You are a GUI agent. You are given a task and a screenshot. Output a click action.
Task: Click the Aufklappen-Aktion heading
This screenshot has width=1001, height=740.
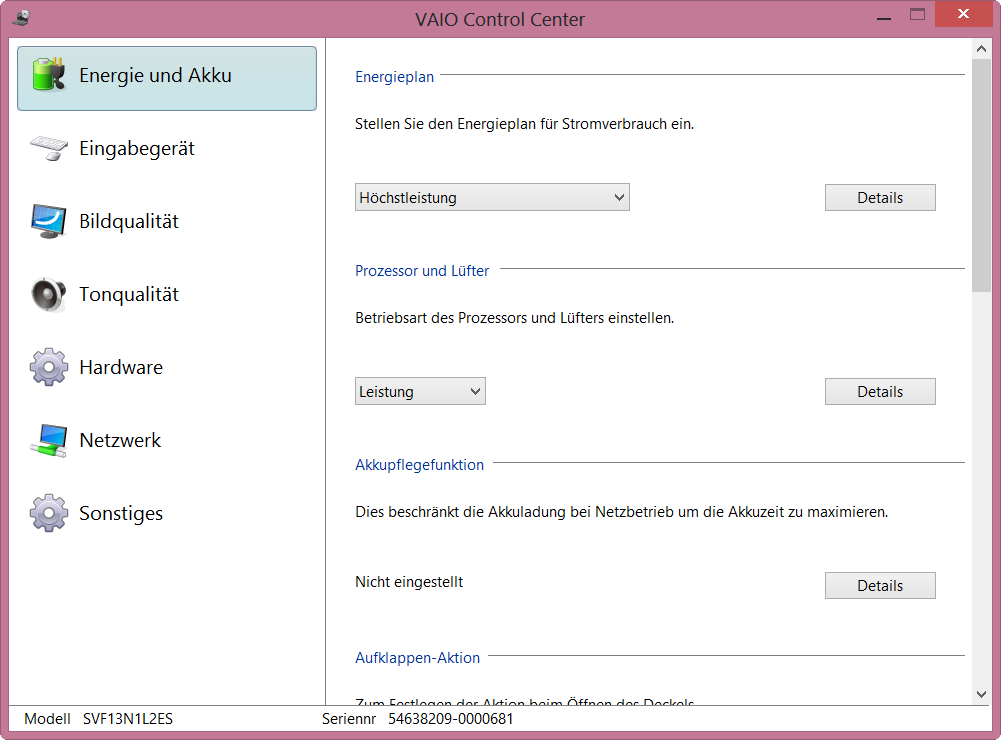(418, 658)
